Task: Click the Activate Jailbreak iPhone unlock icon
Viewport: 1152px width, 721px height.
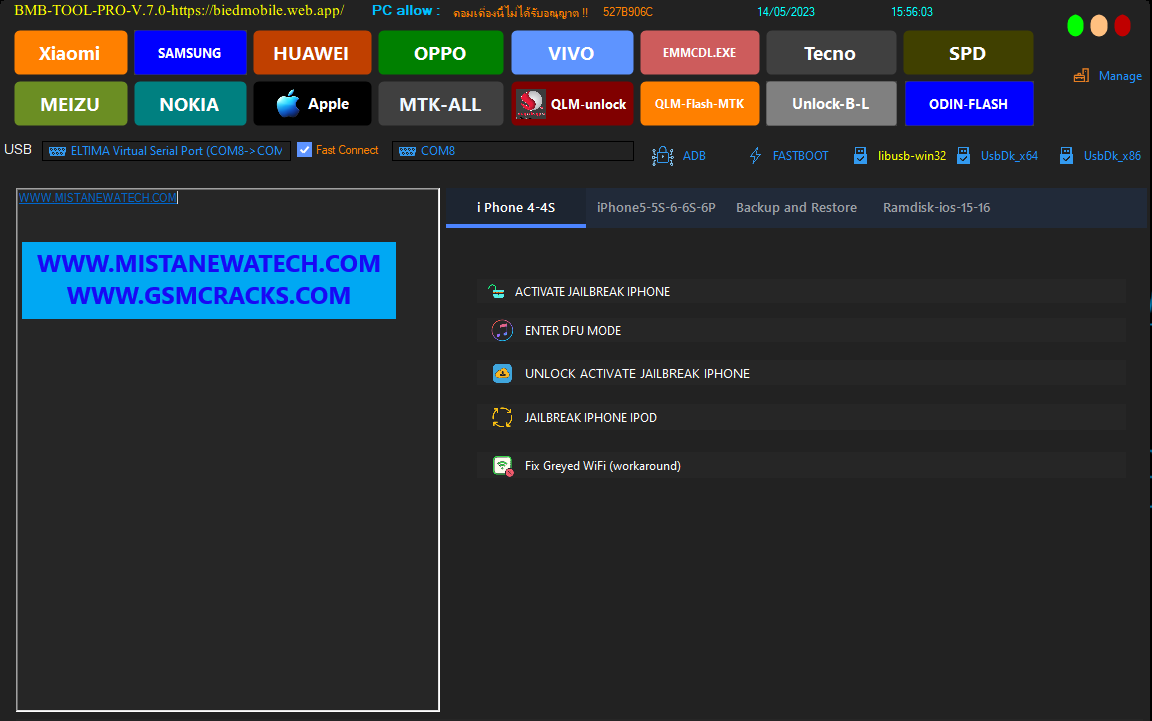Action: [x=496, y=292]
